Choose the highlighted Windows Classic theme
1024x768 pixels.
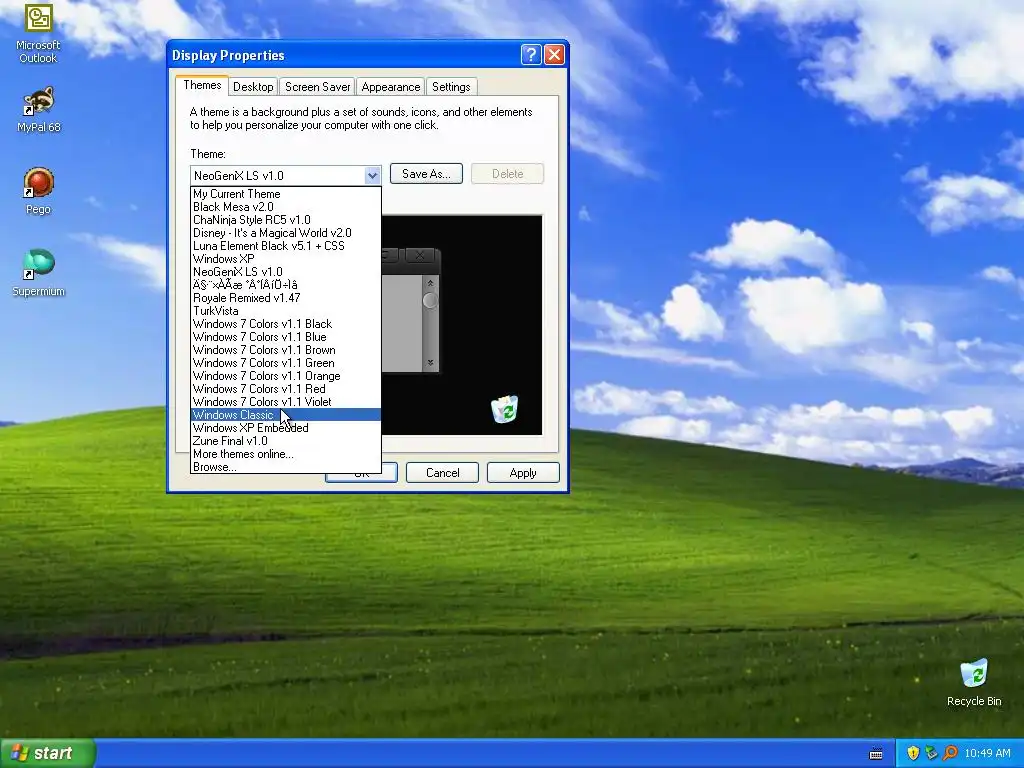(x=285, y=415)
